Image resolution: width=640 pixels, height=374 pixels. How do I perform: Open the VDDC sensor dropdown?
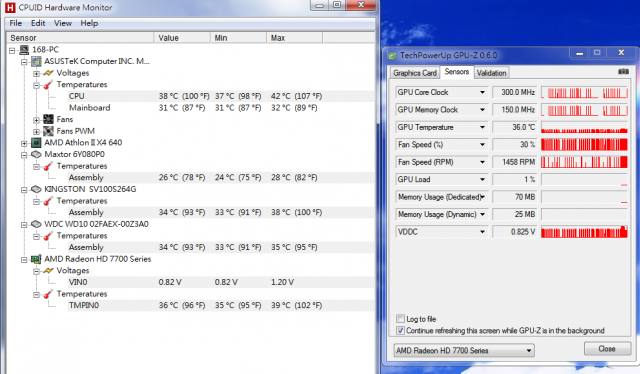[x=482, y=232]
